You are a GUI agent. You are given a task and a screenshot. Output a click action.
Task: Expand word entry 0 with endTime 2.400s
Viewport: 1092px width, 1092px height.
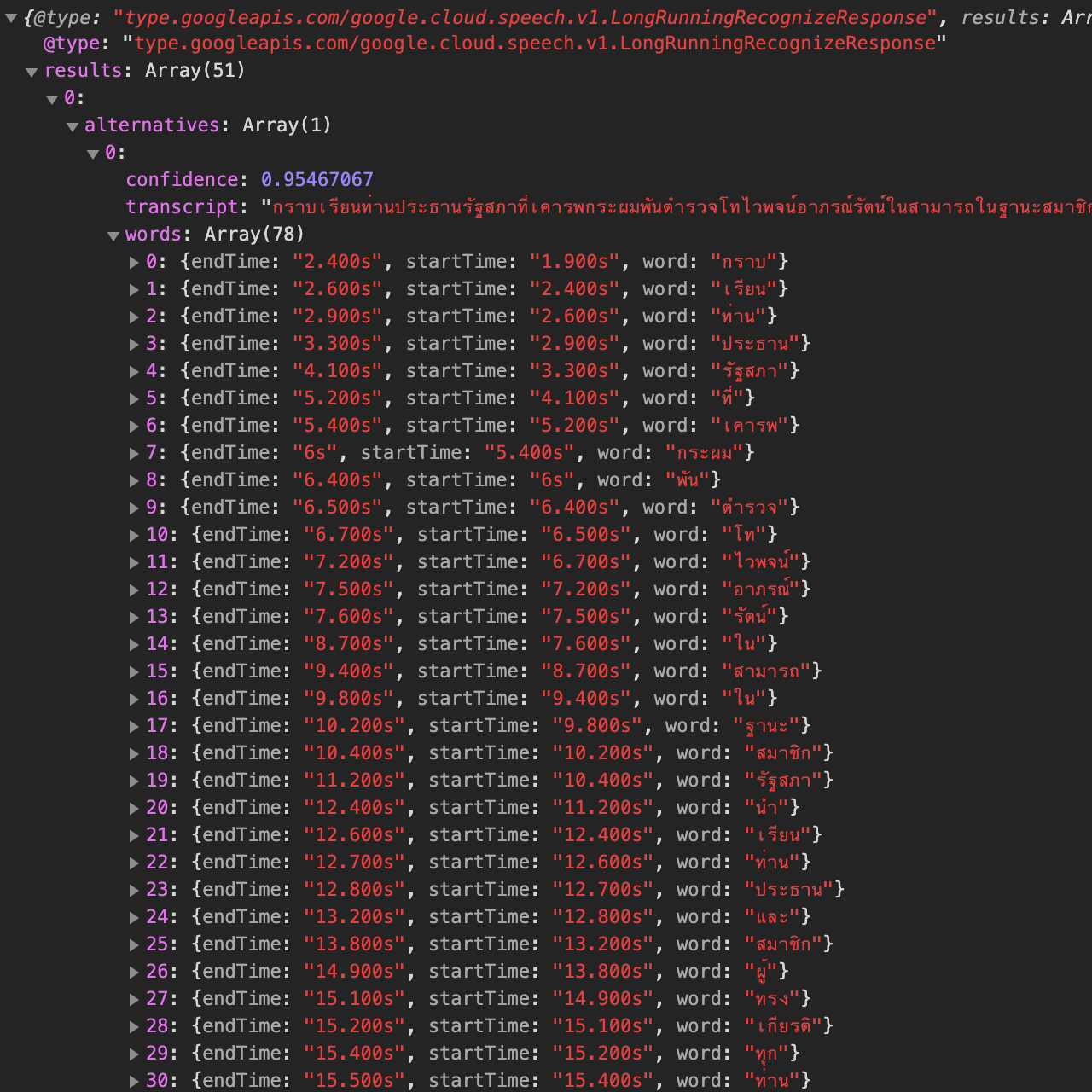tap(134, 263)
